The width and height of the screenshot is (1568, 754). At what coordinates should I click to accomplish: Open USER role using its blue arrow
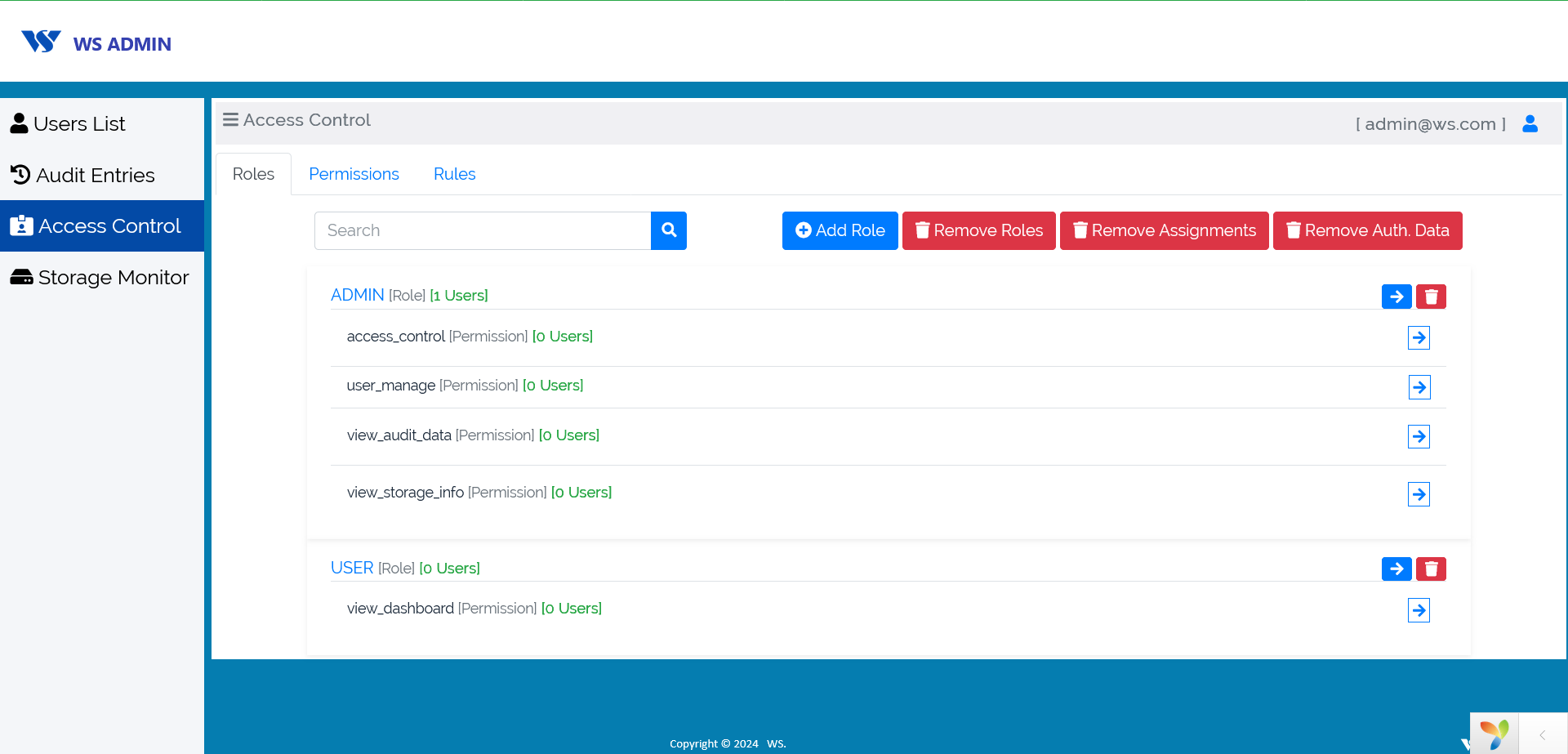pos(1396,569)
